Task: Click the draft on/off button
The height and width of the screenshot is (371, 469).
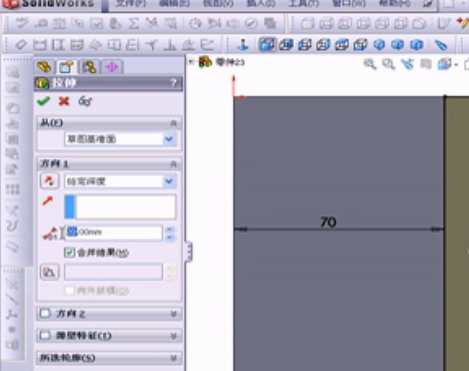Action: pos(49,272)
